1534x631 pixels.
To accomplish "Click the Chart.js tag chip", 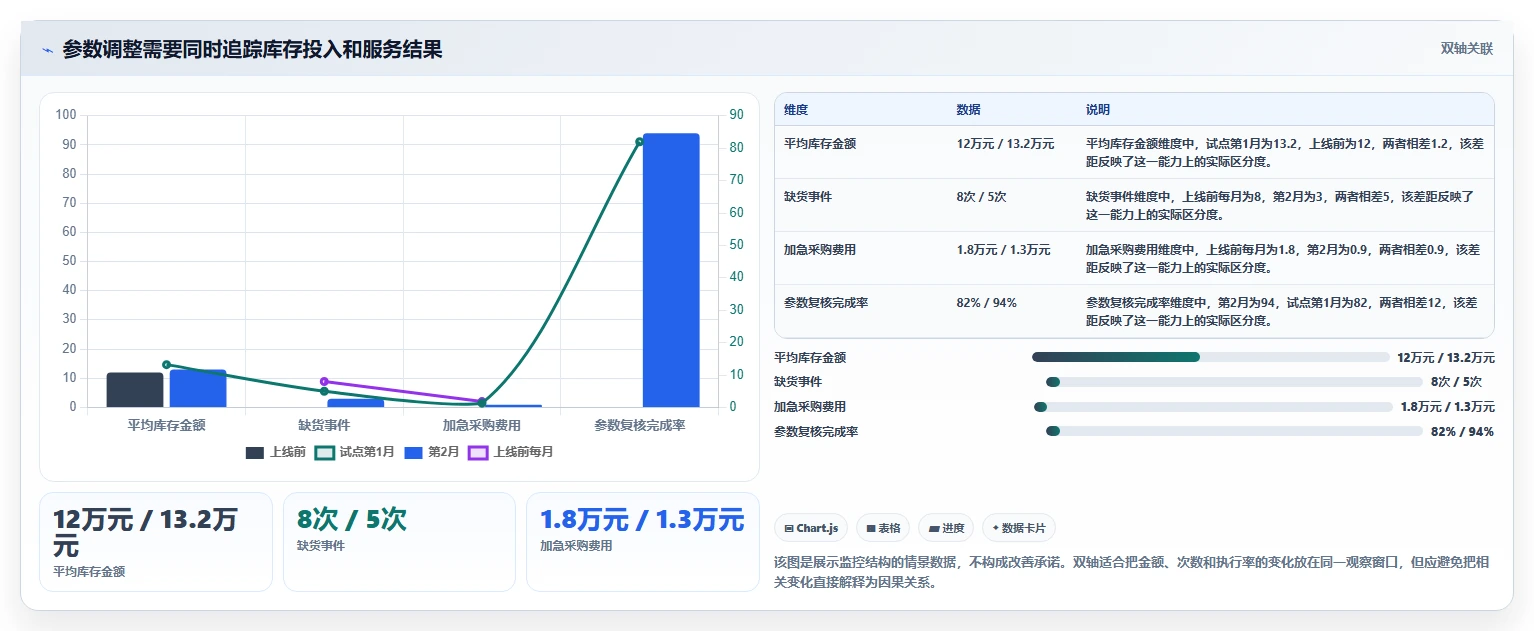I will [x=811, y=528].
